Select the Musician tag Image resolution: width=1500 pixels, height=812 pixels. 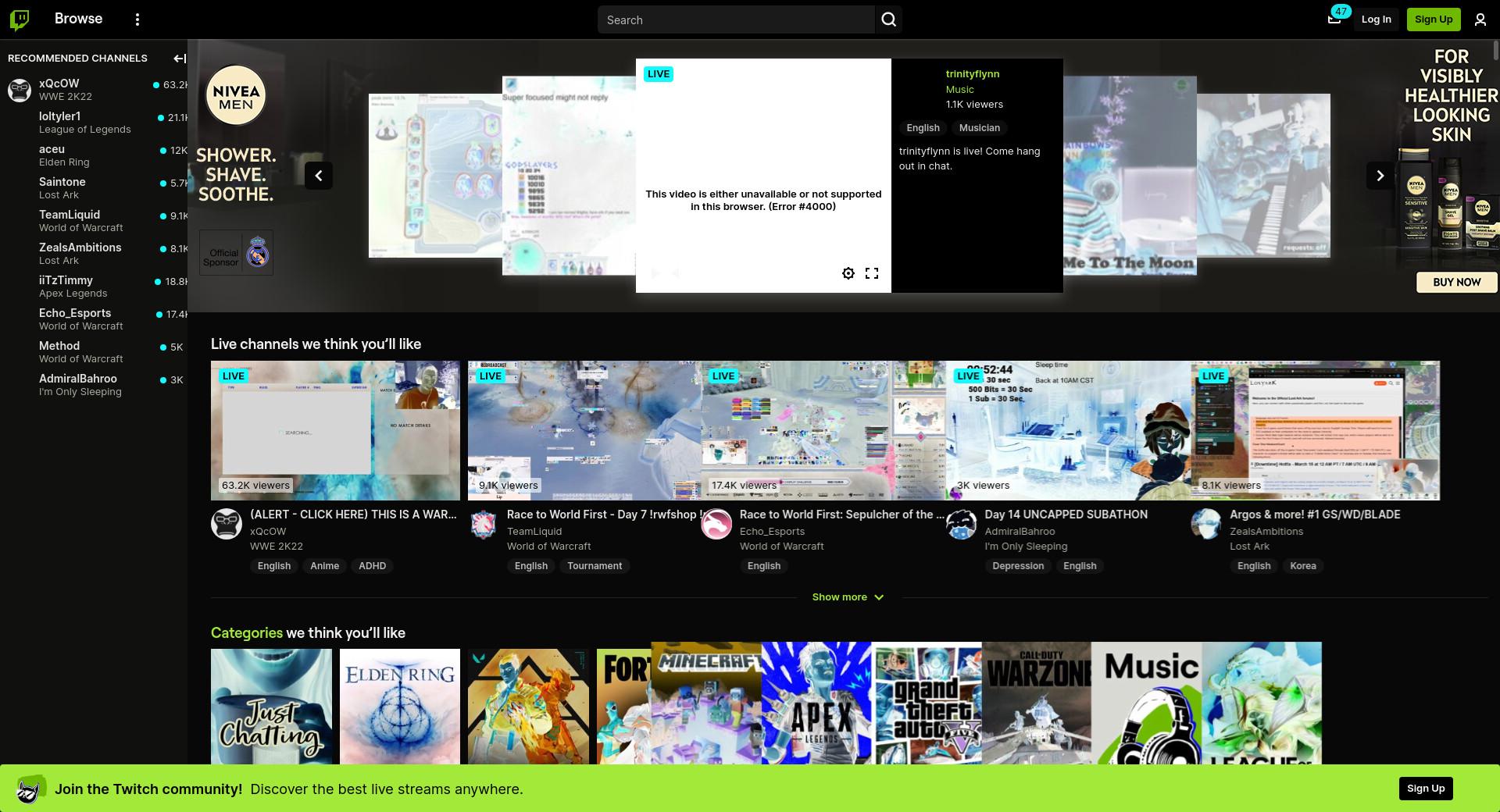coord(980,128)
